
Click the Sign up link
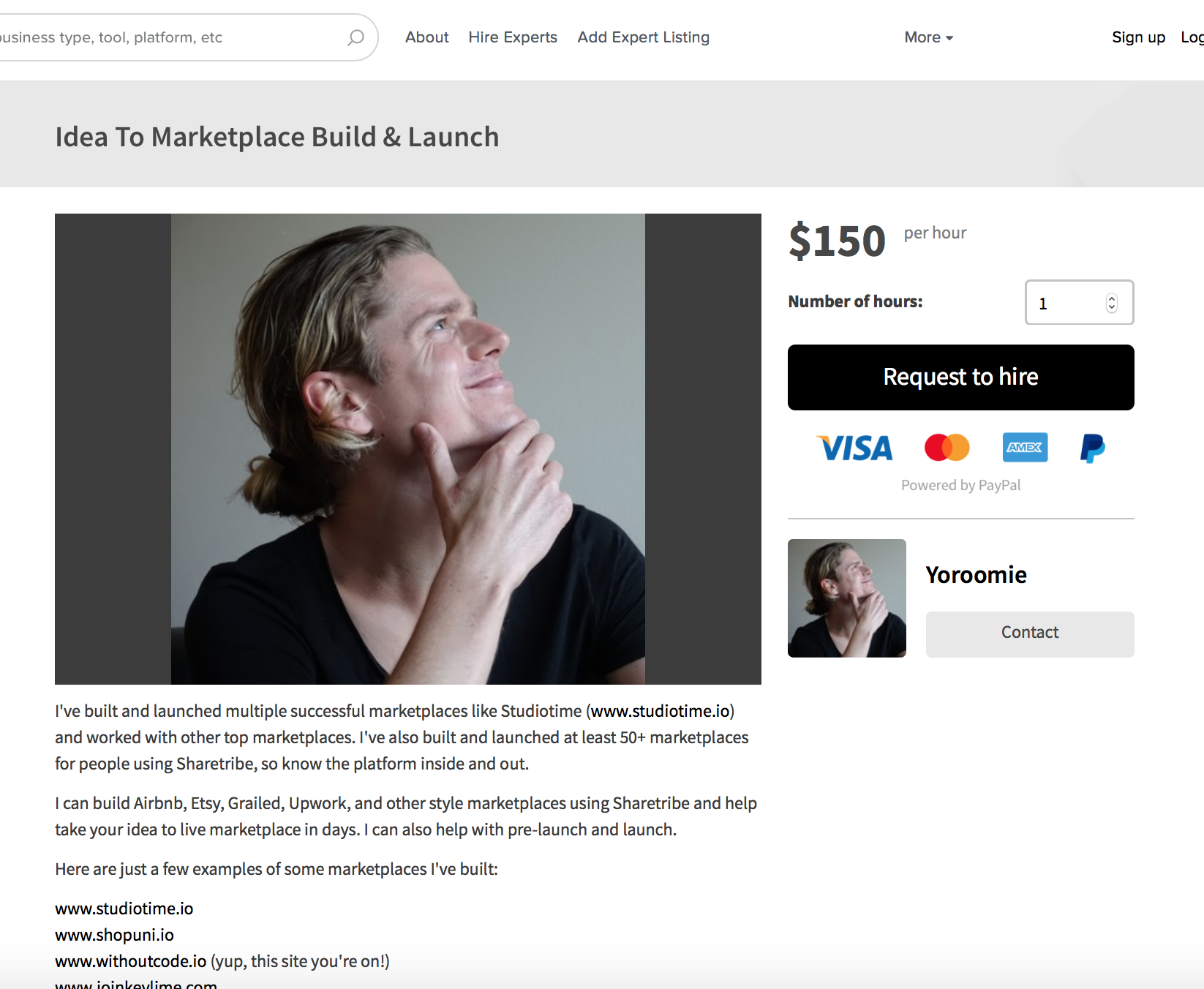coord(1138,37)
